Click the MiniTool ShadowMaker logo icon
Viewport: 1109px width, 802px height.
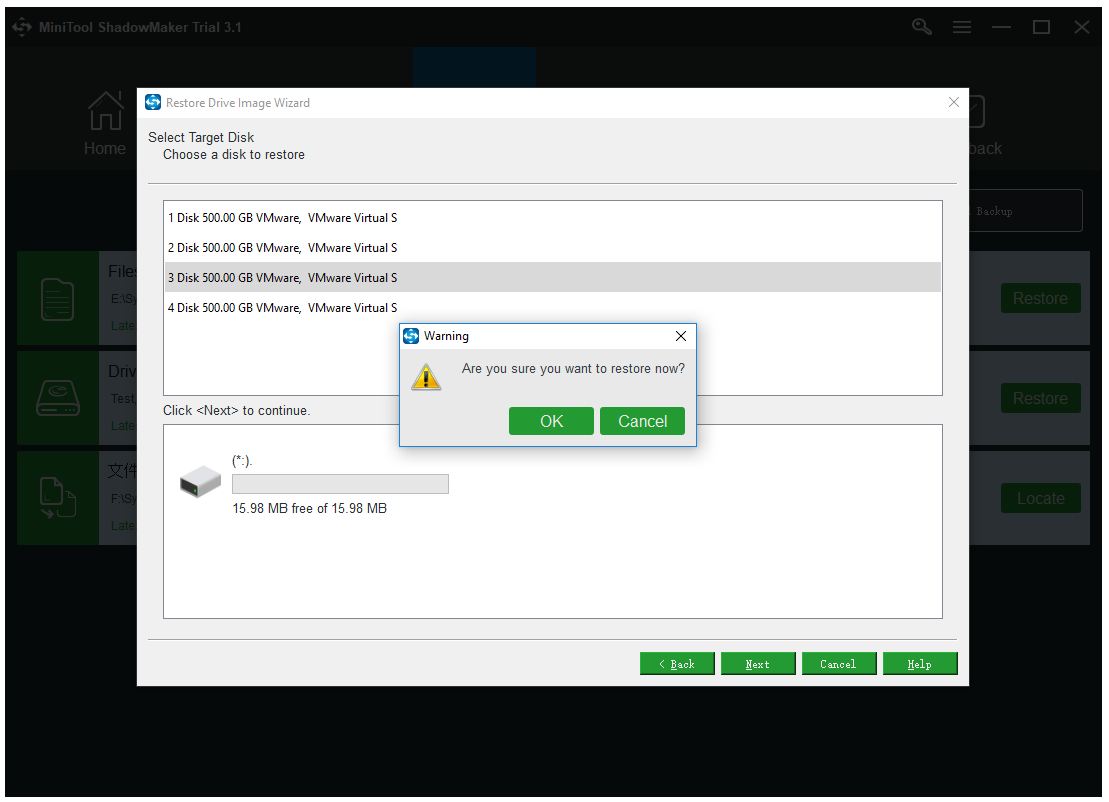click(x=22, y=27)
